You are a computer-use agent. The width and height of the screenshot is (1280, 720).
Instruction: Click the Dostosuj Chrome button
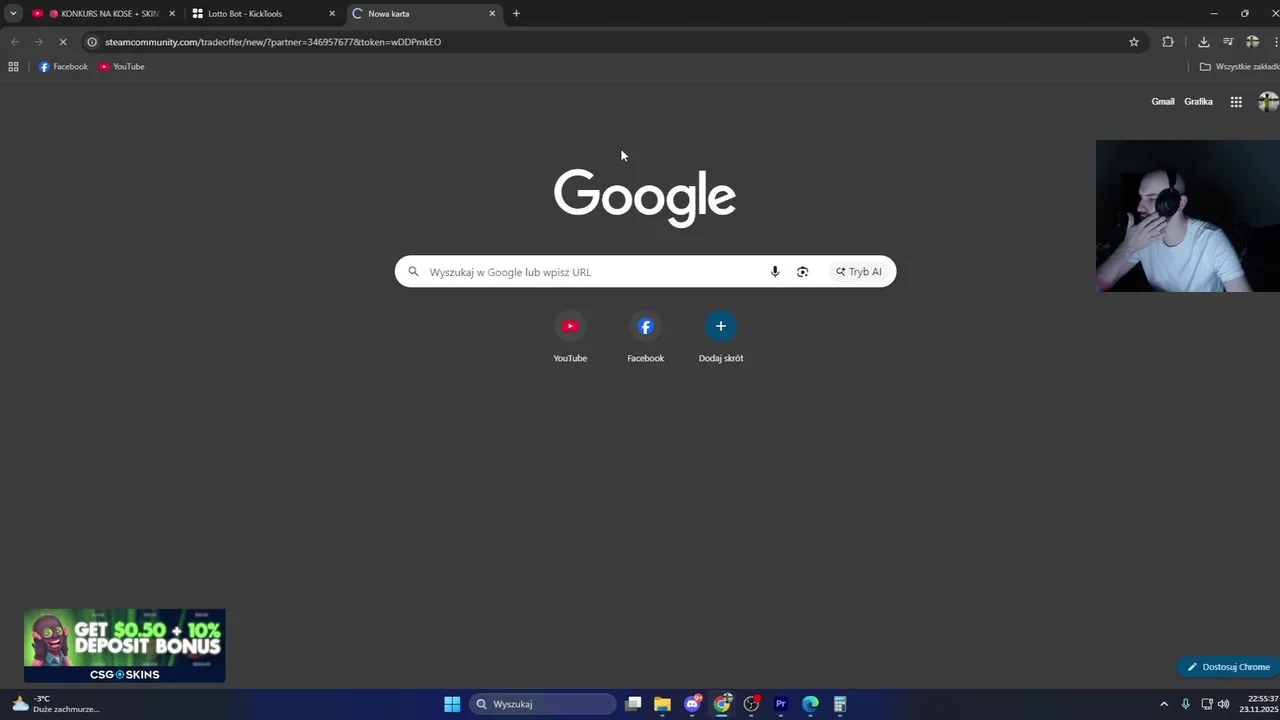(1228, 667)
